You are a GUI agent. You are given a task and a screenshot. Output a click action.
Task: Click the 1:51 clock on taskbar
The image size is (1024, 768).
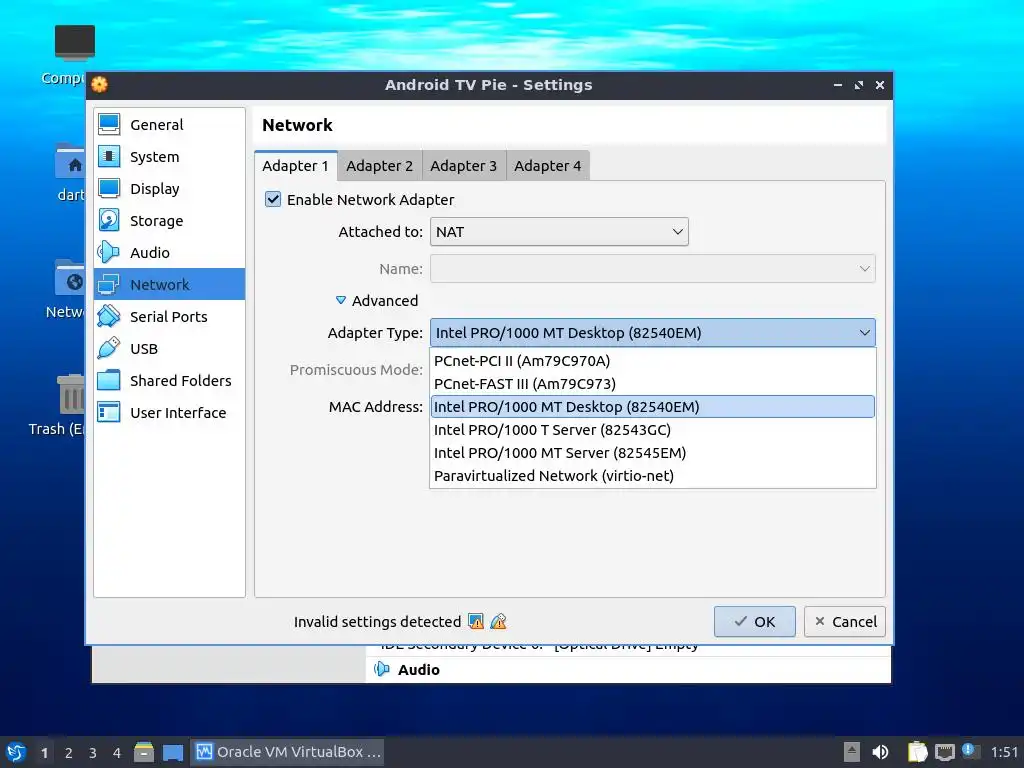pyautogui.click(x=1004, y=752)
